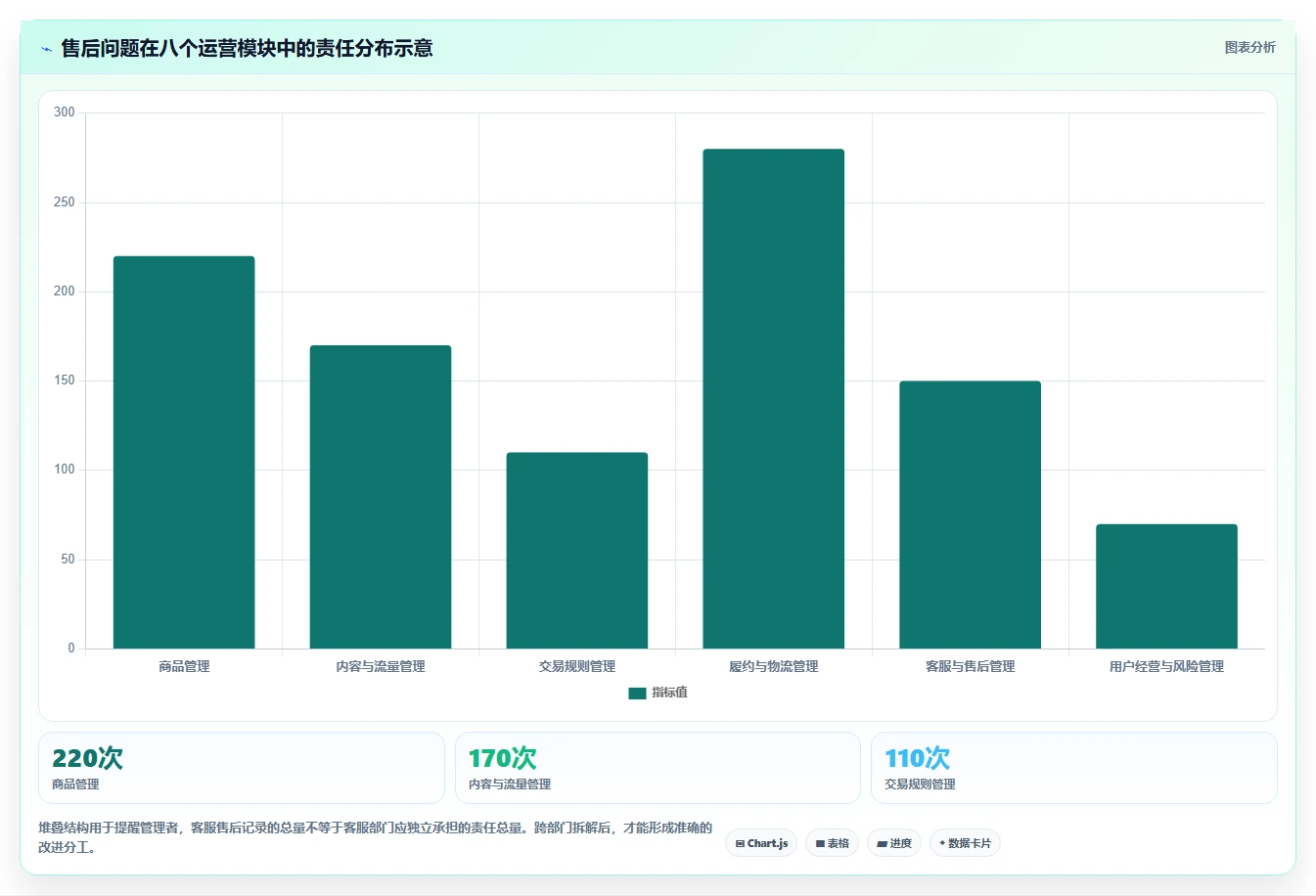Select the 表格 tag chip

833,843
